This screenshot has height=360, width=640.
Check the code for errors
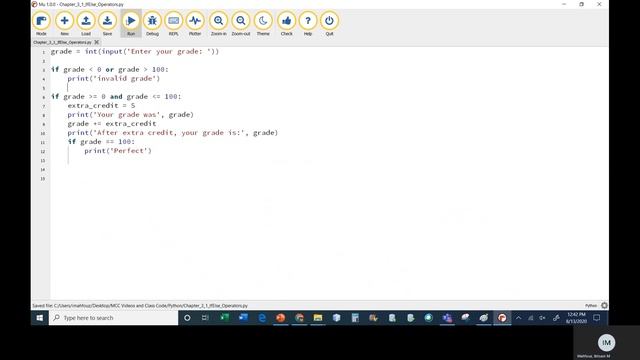(x=287, y=24)
